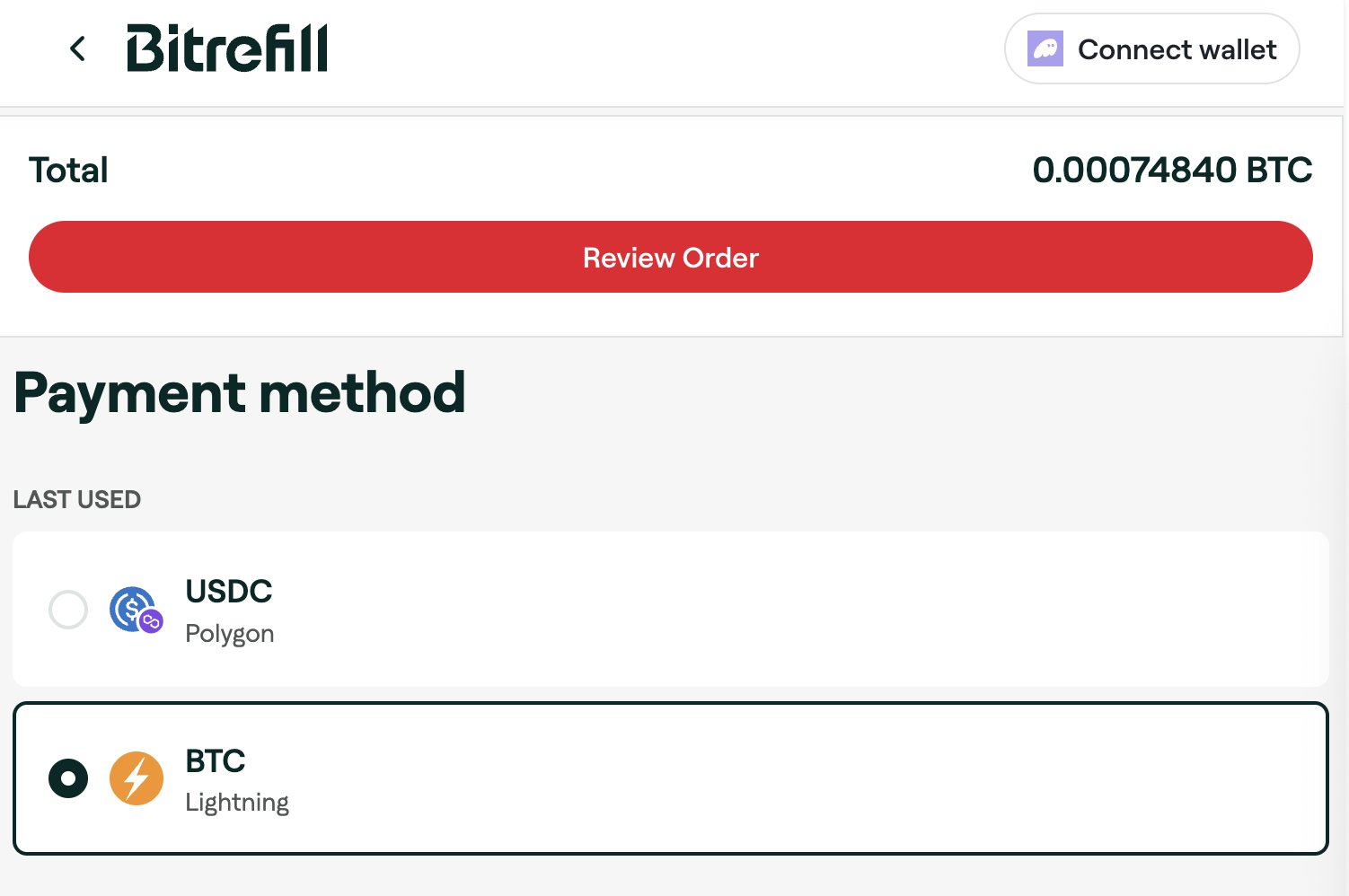
Task: Click the Total label
Action: point(68,170)
